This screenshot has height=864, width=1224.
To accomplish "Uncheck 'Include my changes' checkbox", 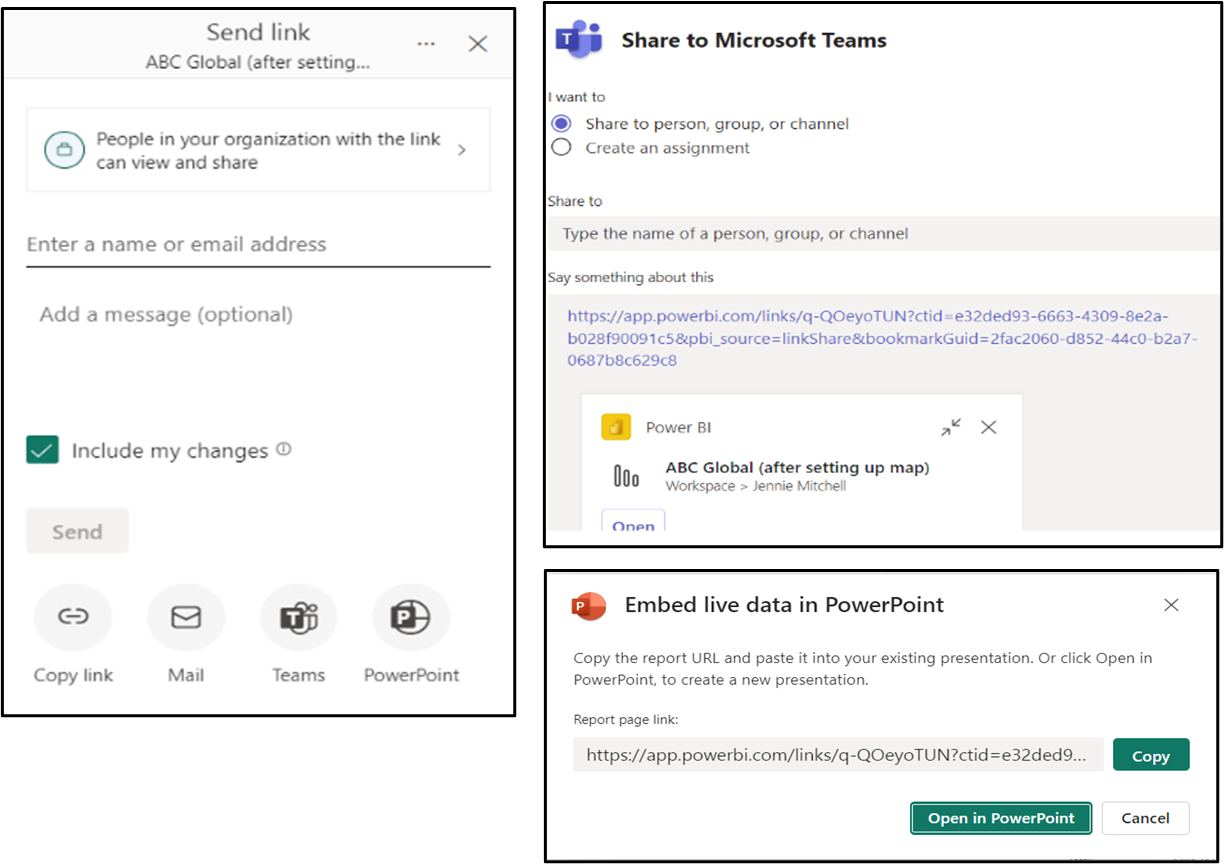I will [x=43, y=451].
